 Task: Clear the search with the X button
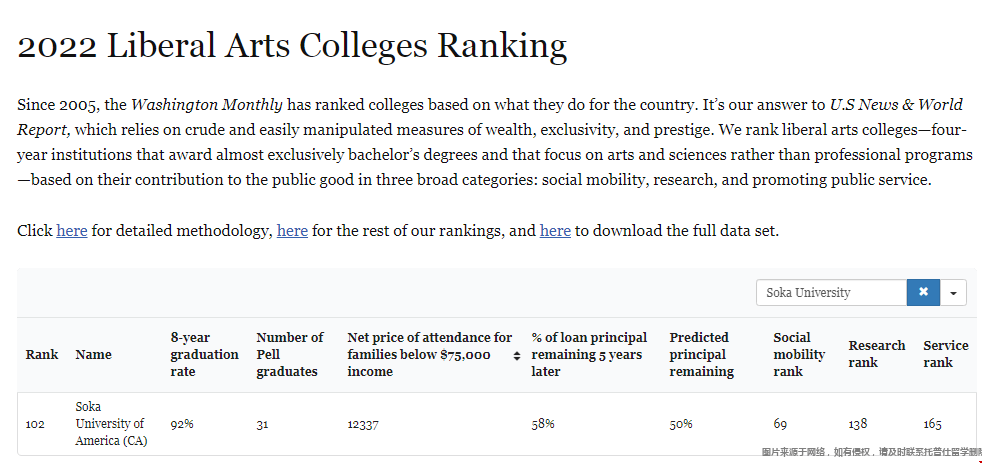pos(923,293)
